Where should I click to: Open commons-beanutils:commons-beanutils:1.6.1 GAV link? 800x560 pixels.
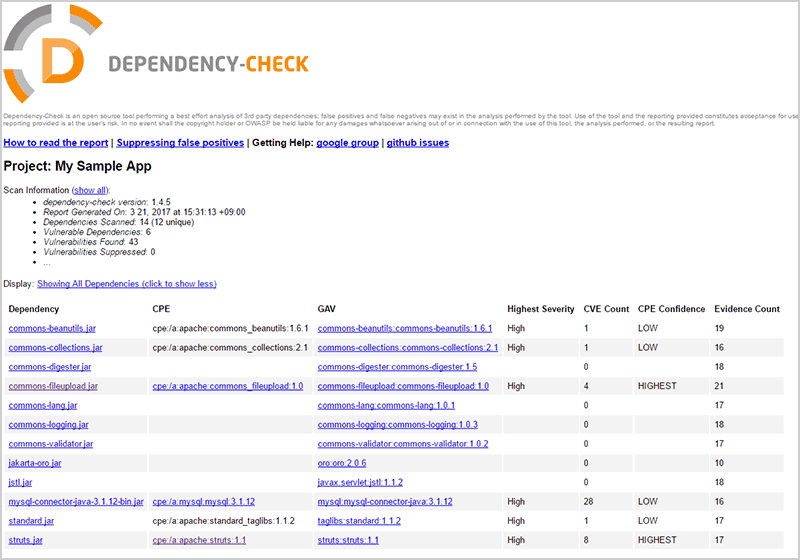click(x=405, y=328)
